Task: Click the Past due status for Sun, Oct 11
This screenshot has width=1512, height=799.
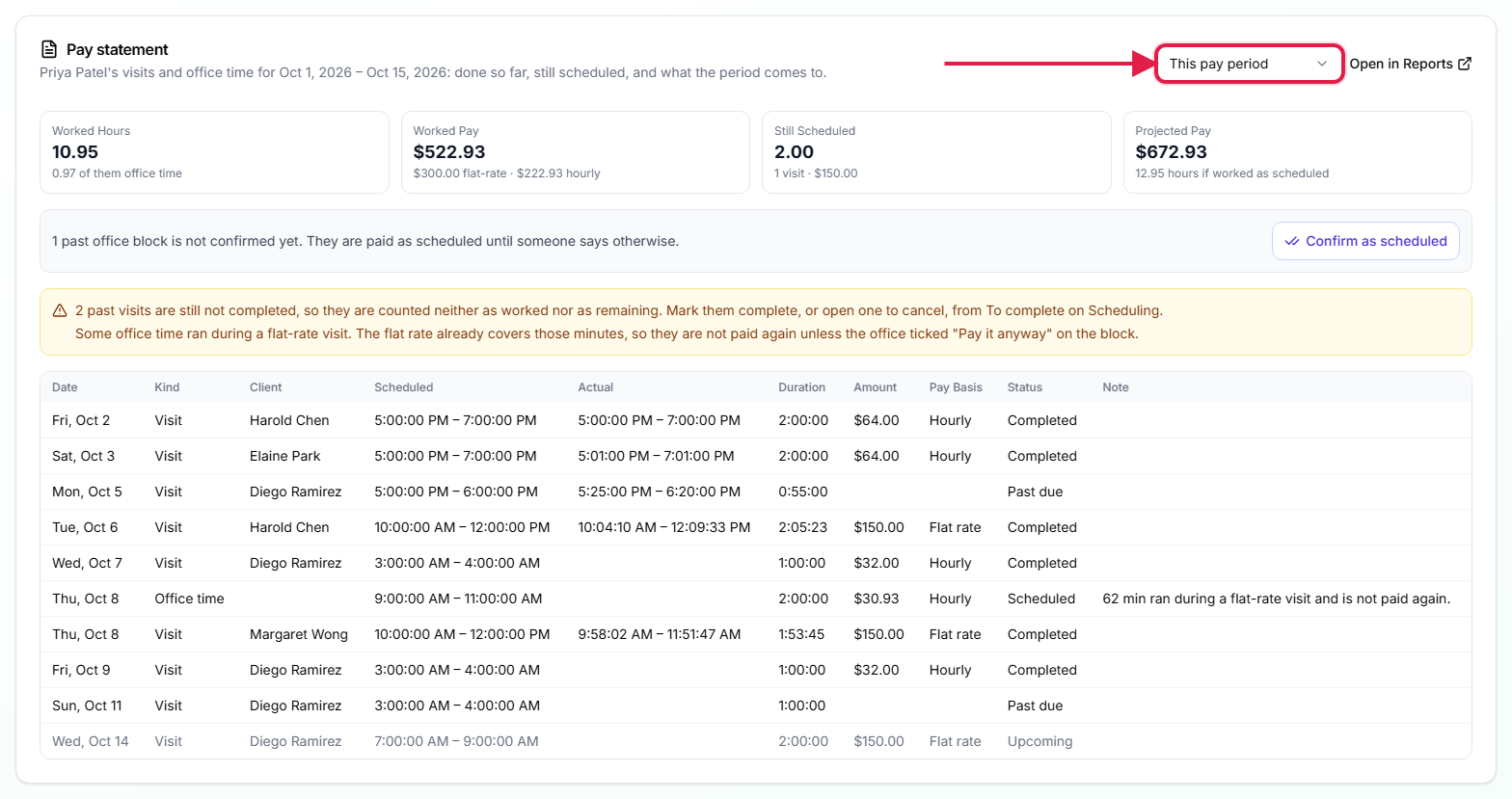Action: pos(1035,706)
